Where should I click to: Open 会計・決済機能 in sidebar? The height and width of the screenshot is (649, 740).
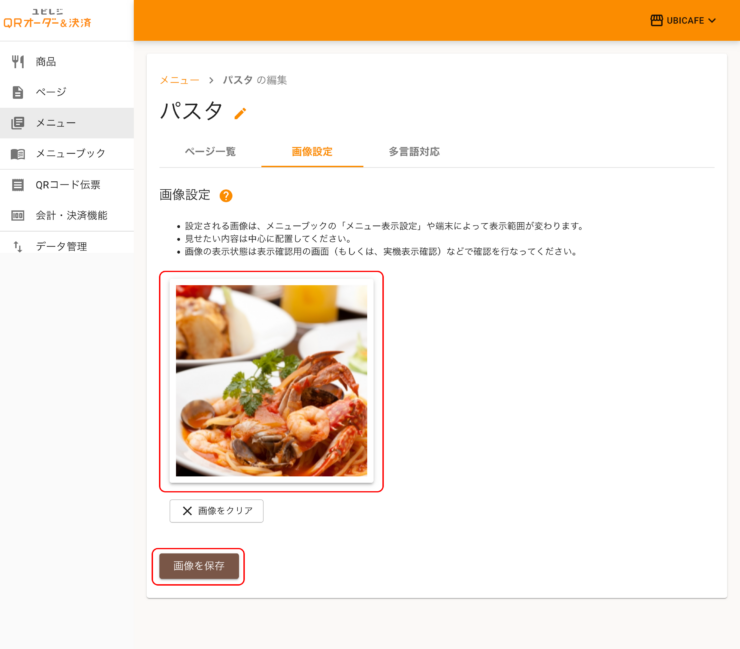click(67, 216)
